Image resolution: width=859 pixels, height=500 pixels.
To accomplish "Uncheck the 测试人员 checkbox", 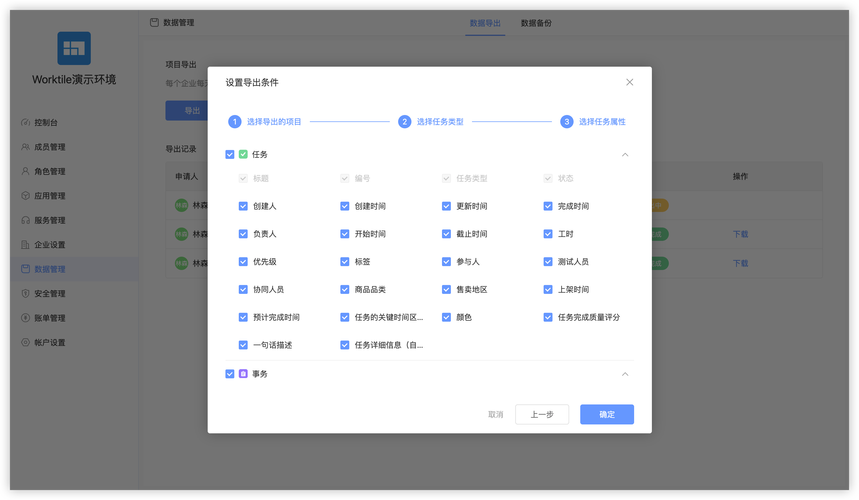I will 548,262.
